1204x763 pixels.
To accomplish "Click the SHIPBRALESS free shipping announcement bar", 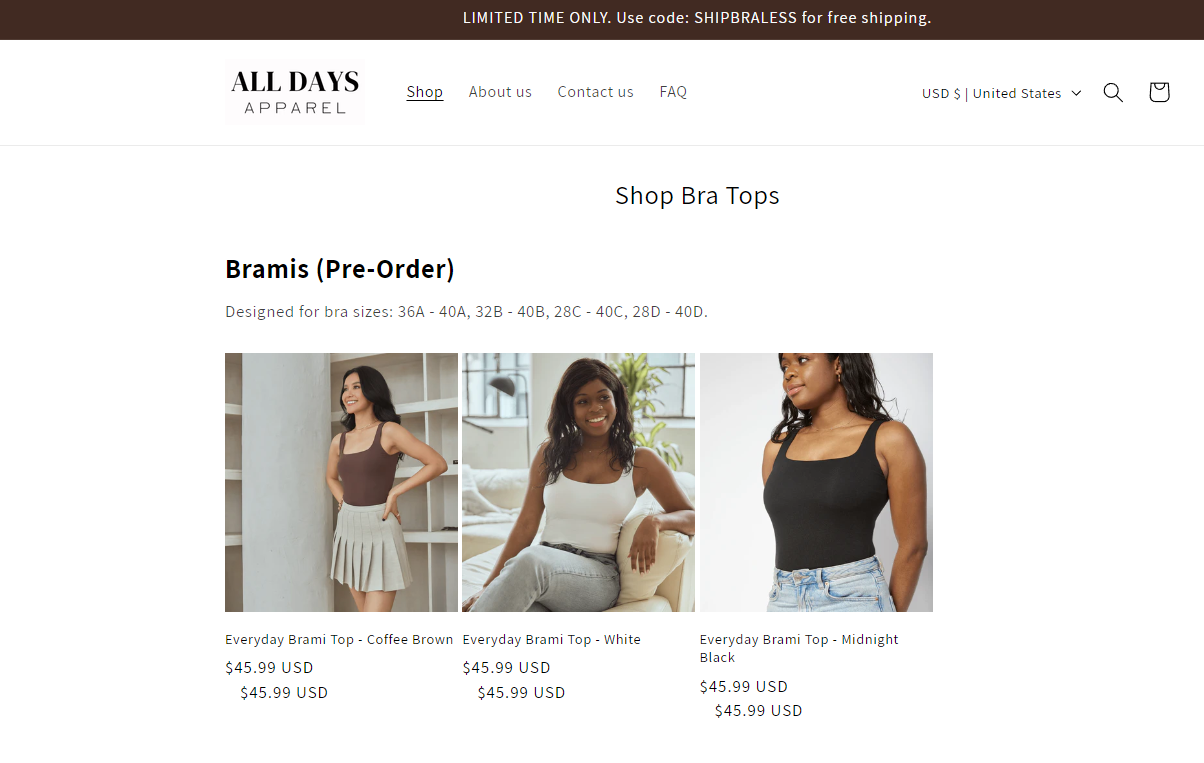I will coord(697,18).
